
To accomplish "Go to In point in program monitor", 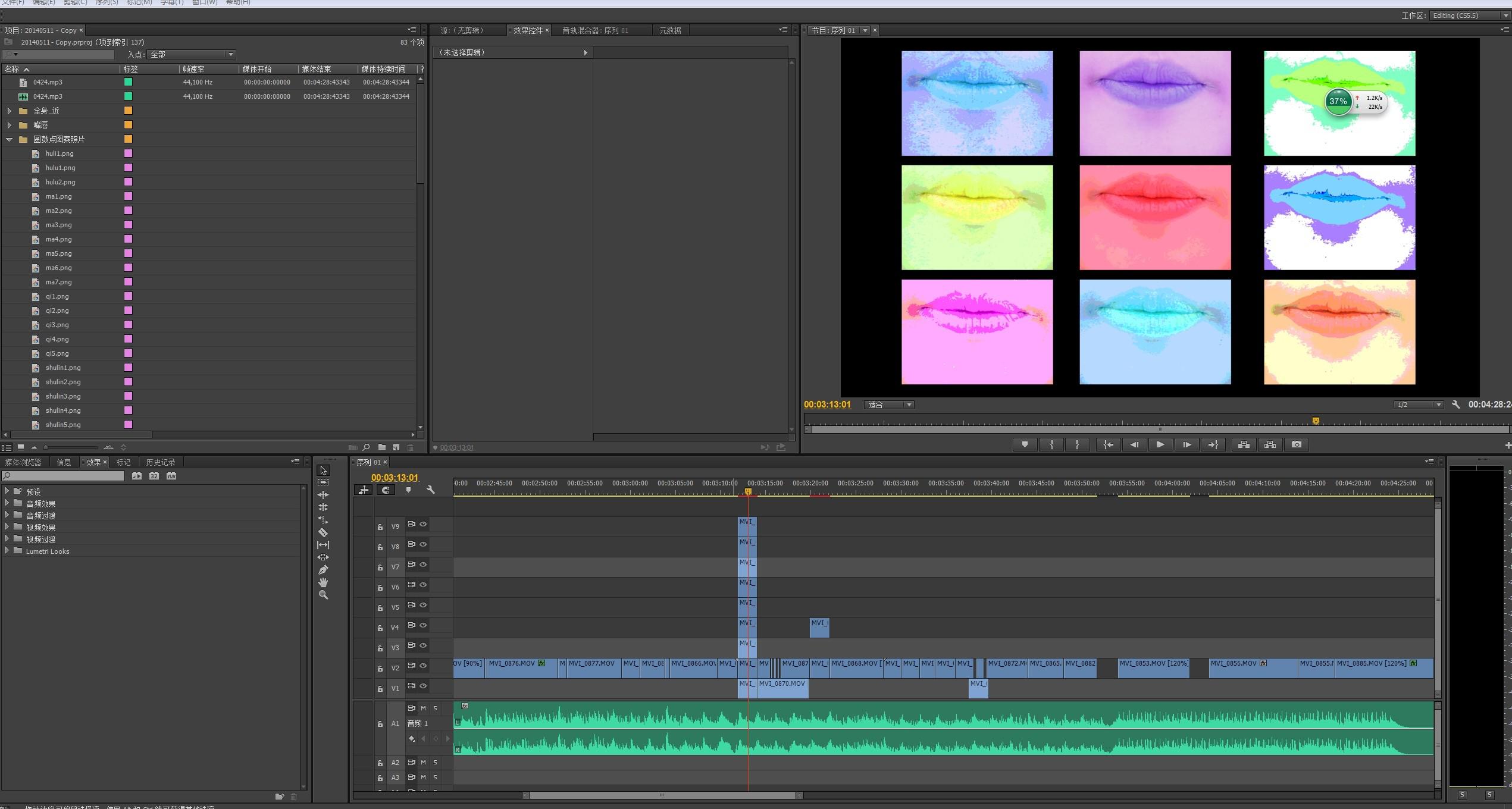I will [1109, 444].
